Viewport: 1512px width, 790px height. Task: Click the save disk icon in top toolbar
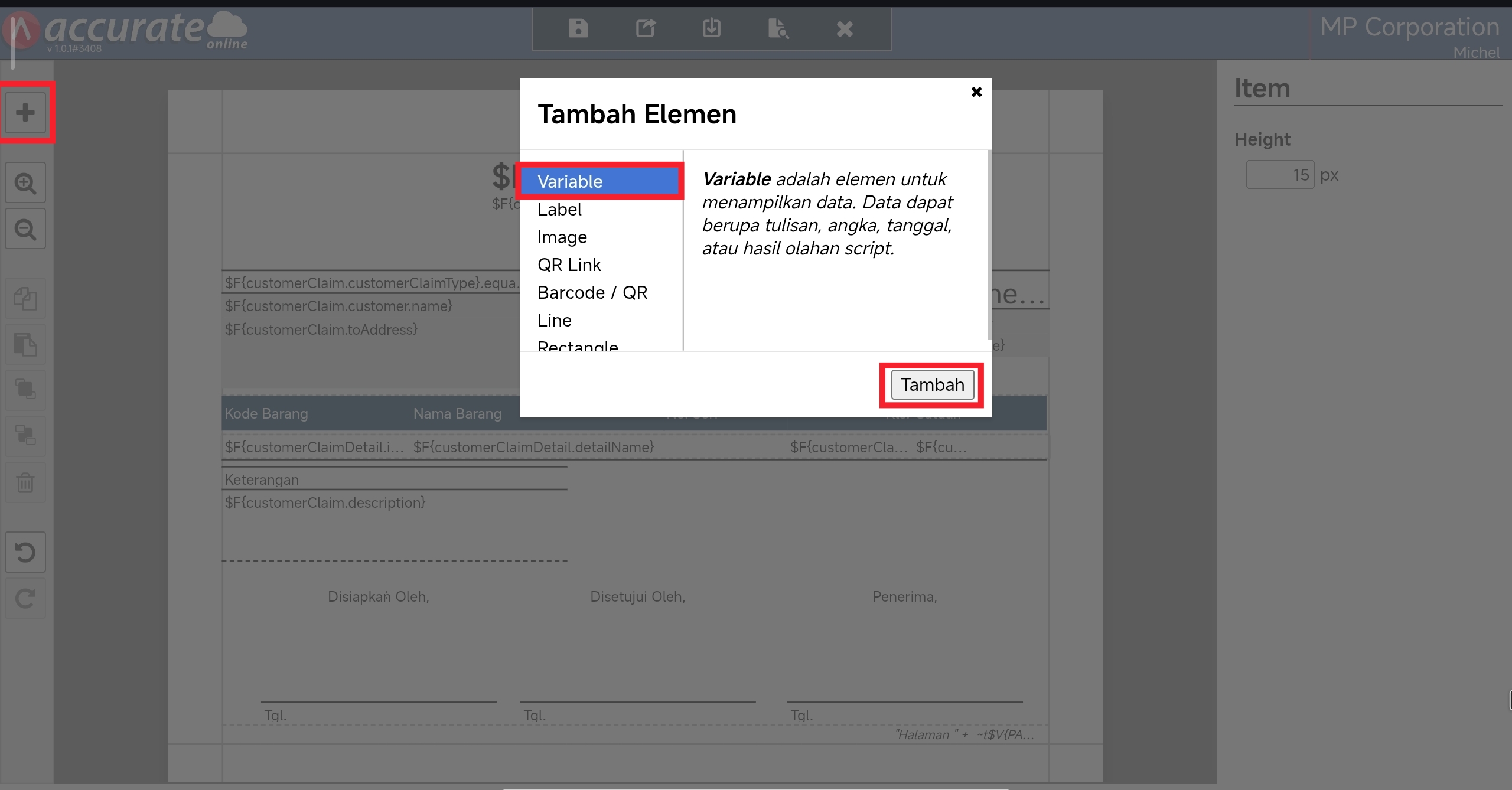[578, 28]
